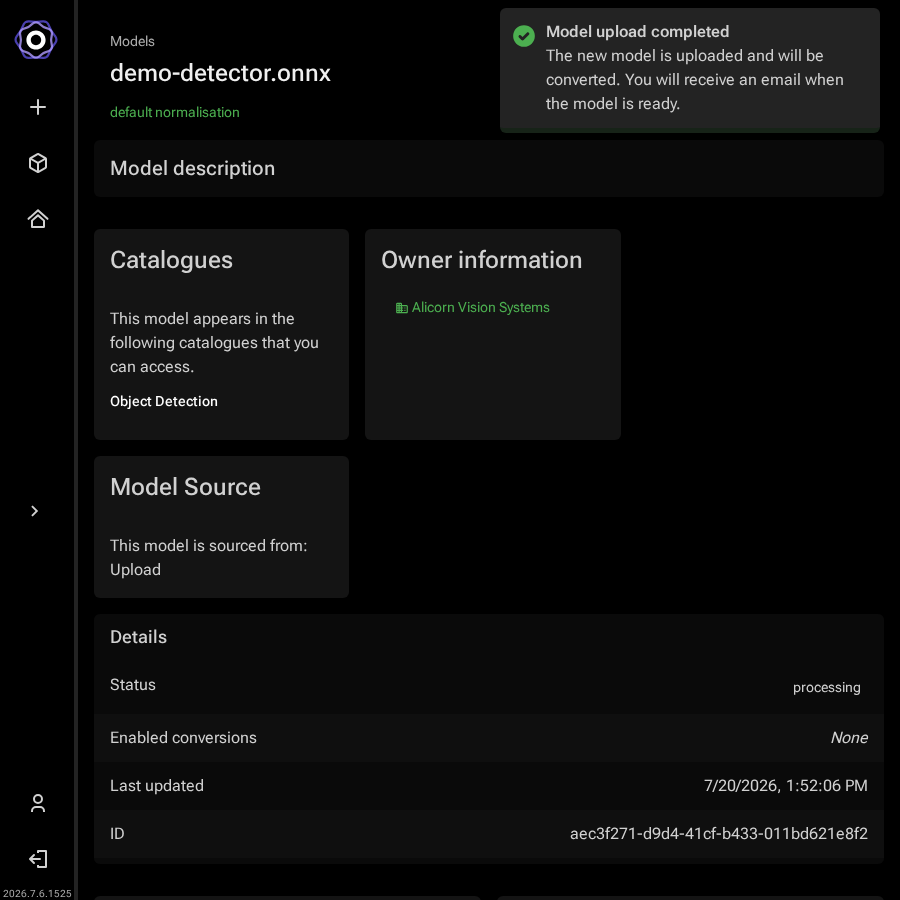Go to the home icon in sidebar

[x=38, y=219]
